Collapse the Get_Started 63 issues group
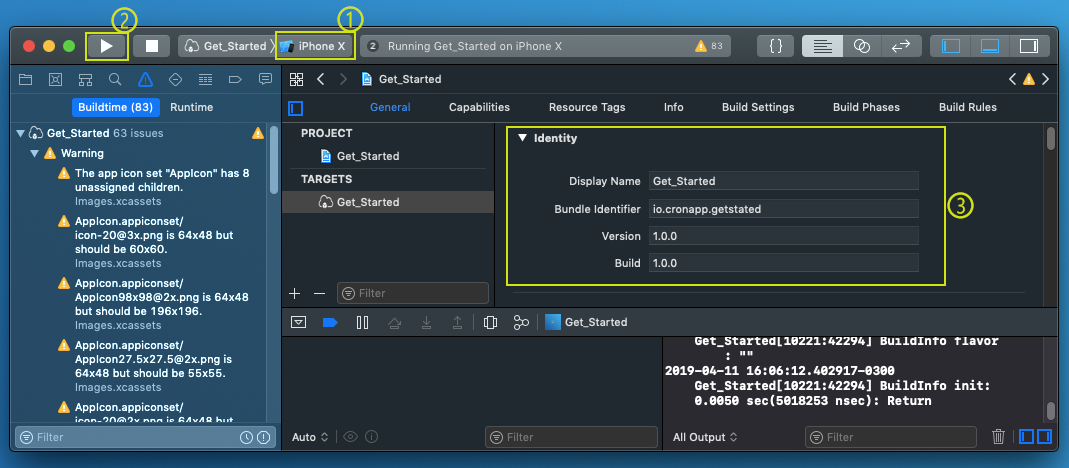Image resolution: width=1069 pixels, height=468 pixels. 20,133
